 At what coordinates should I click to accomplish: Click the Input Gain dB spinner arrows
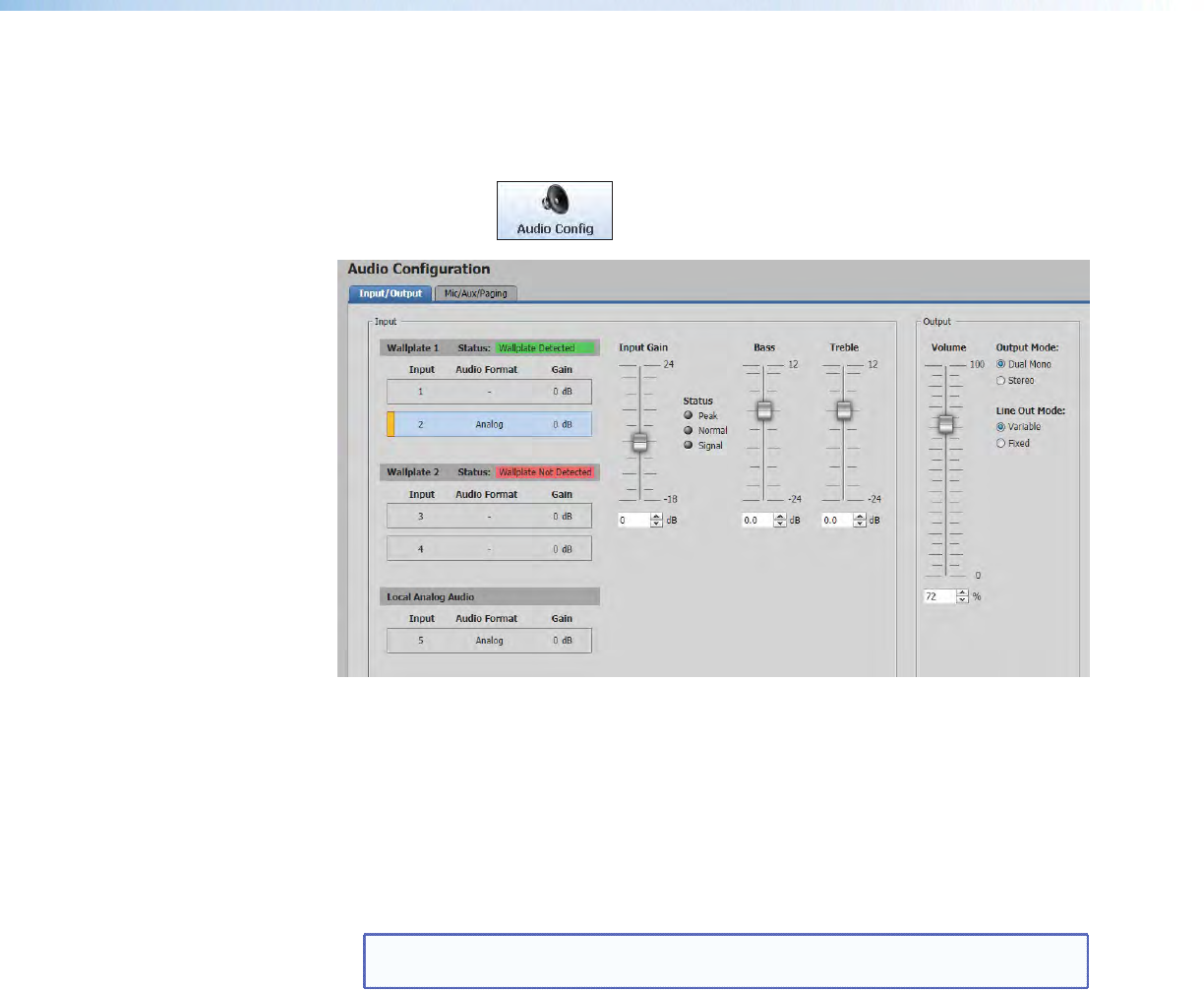tap(657, 521)
